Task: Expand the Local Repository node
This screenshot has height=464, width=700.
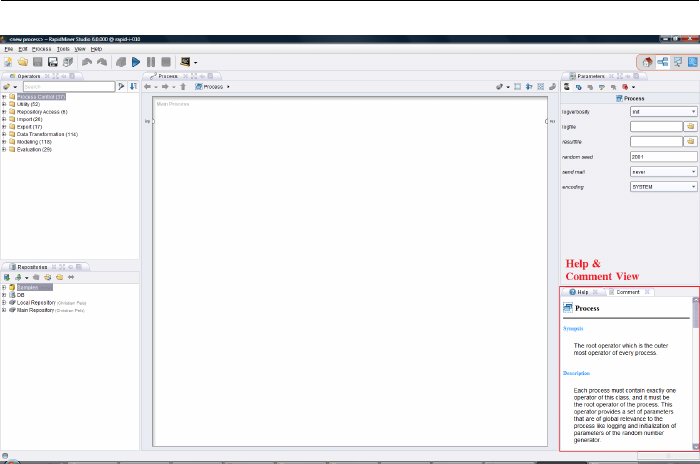Action: pos(4,302)
